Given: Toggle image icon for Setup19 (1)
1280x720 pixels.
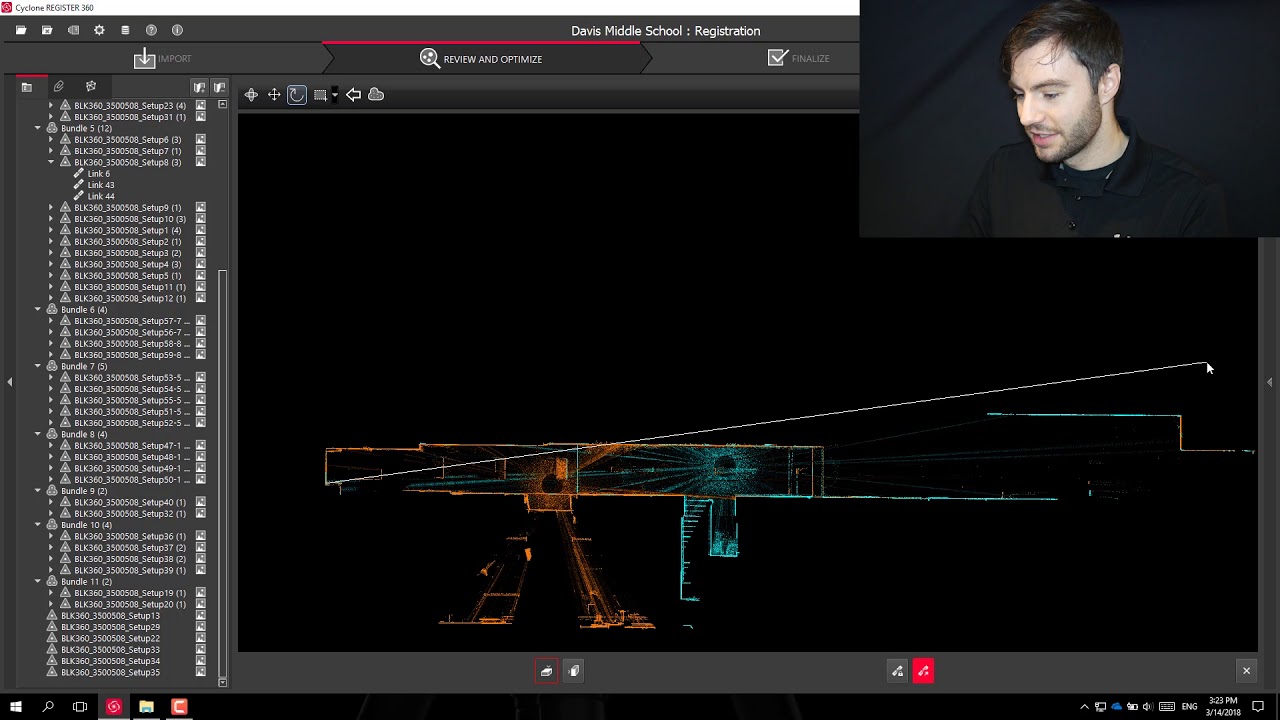Looking at the screenshot, I should point(201,593).
